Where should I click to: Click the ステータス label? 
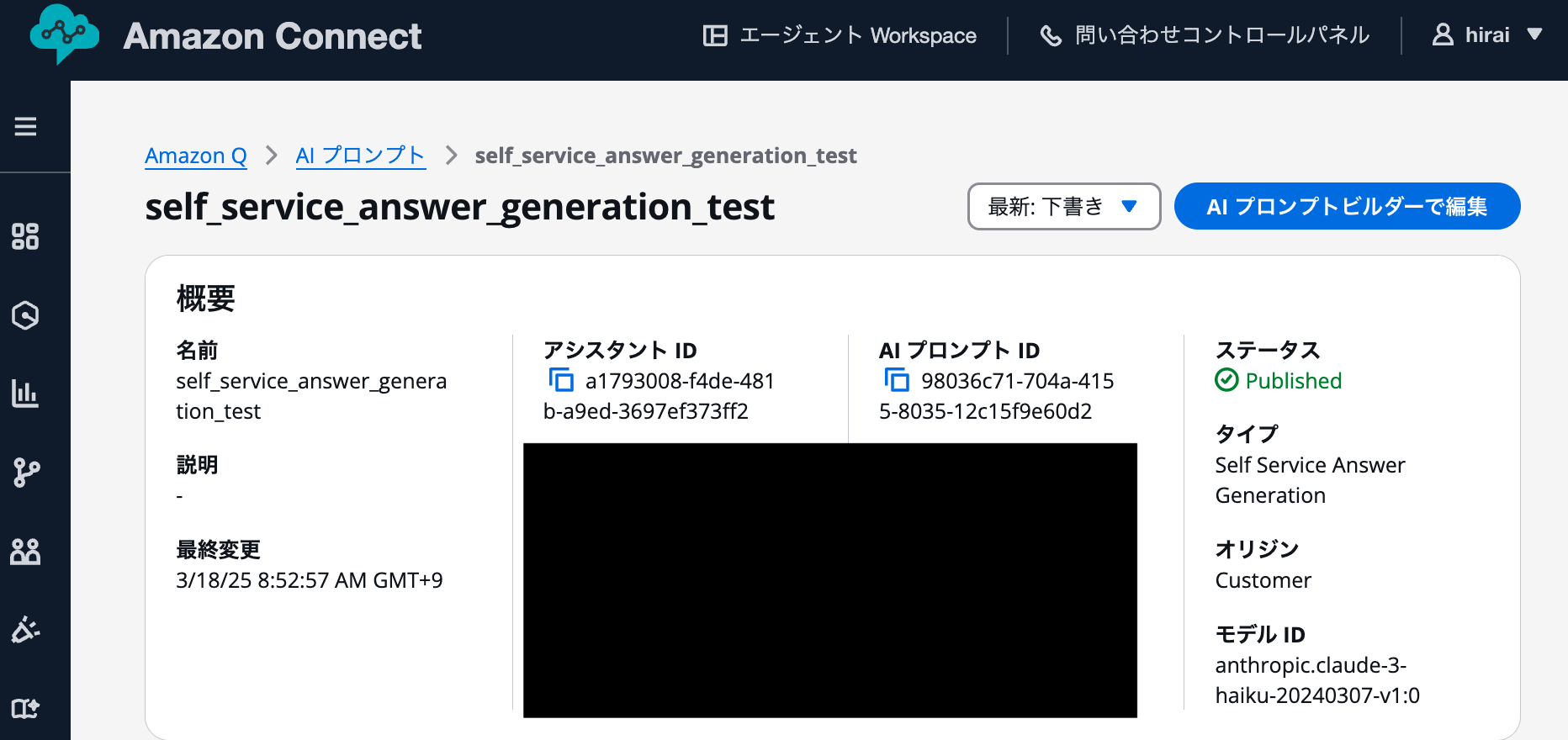point(1268,350)
